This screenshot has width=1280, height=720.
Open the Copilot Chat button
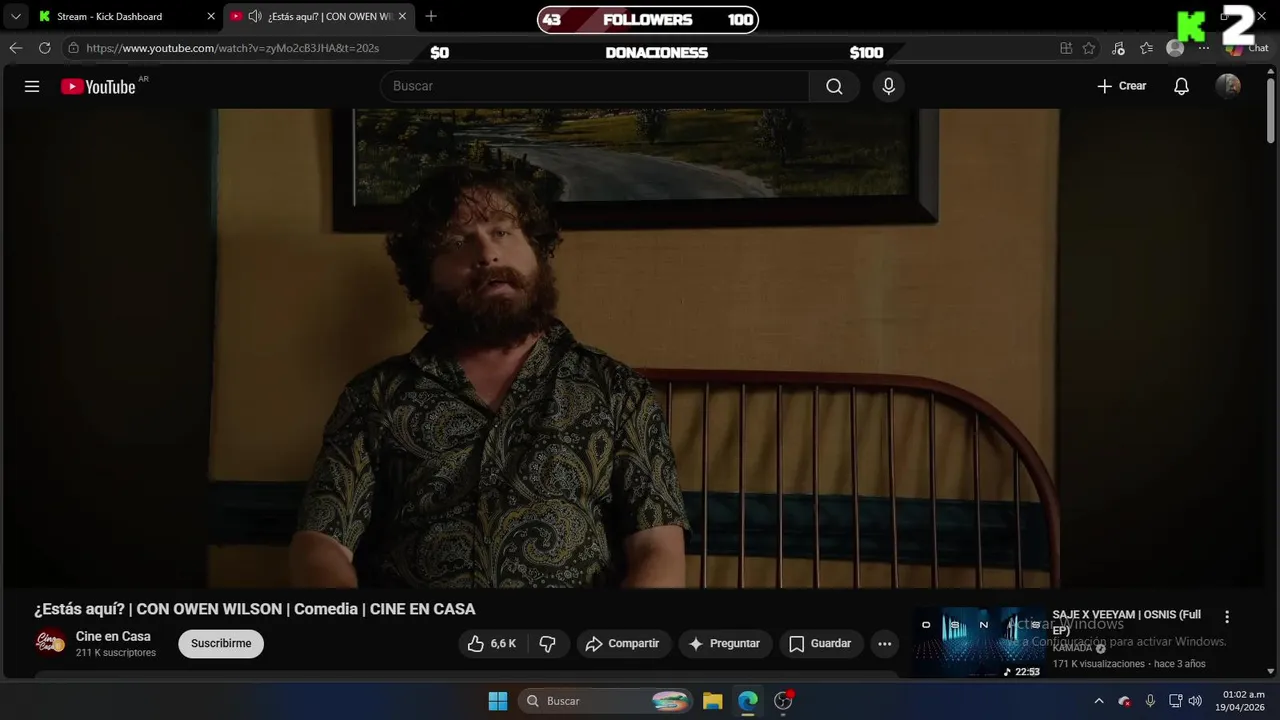tap(1247, 48)
